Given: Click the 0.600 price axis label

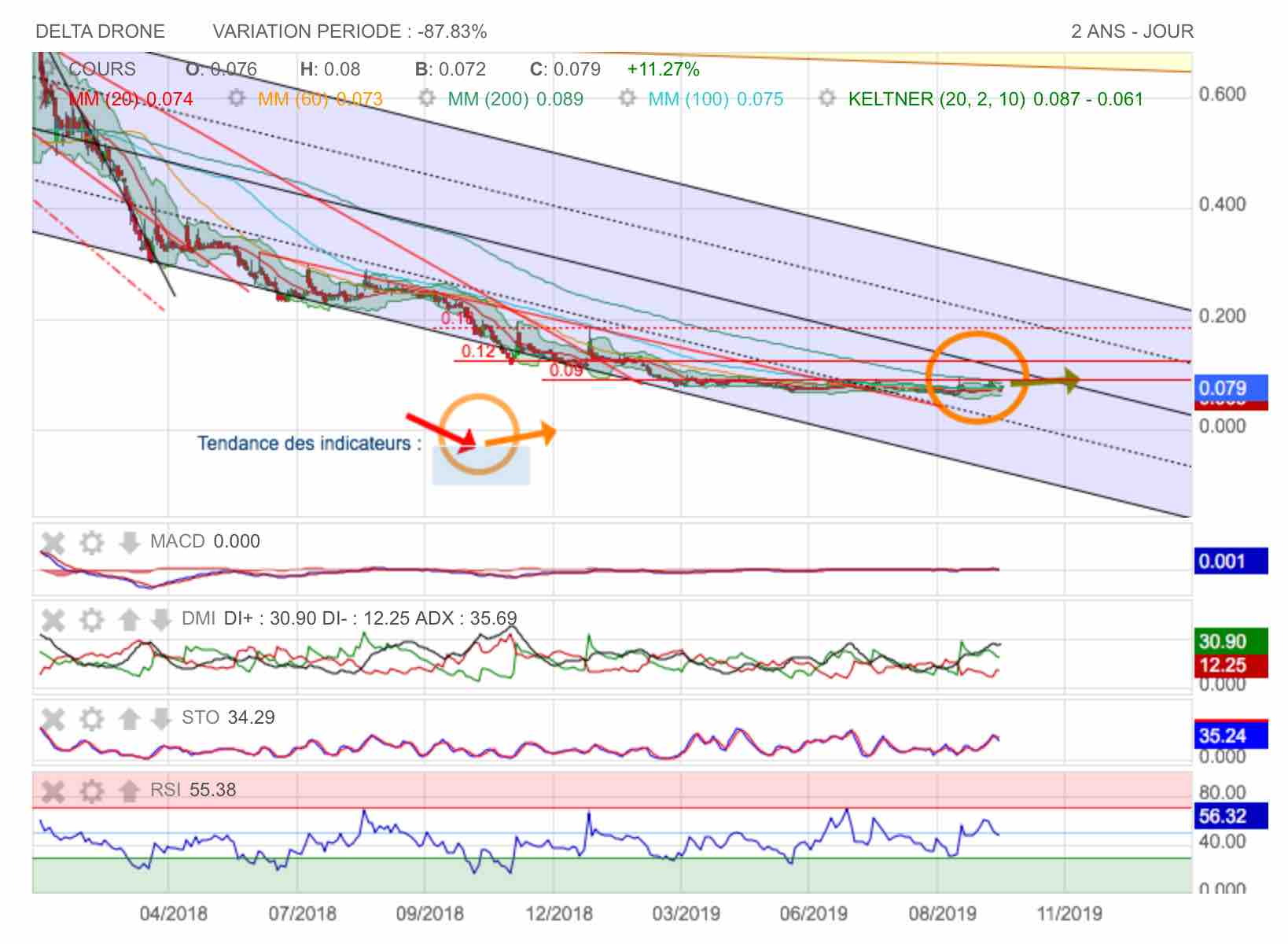Looking at the screenshot, I should click(1222, 94).
